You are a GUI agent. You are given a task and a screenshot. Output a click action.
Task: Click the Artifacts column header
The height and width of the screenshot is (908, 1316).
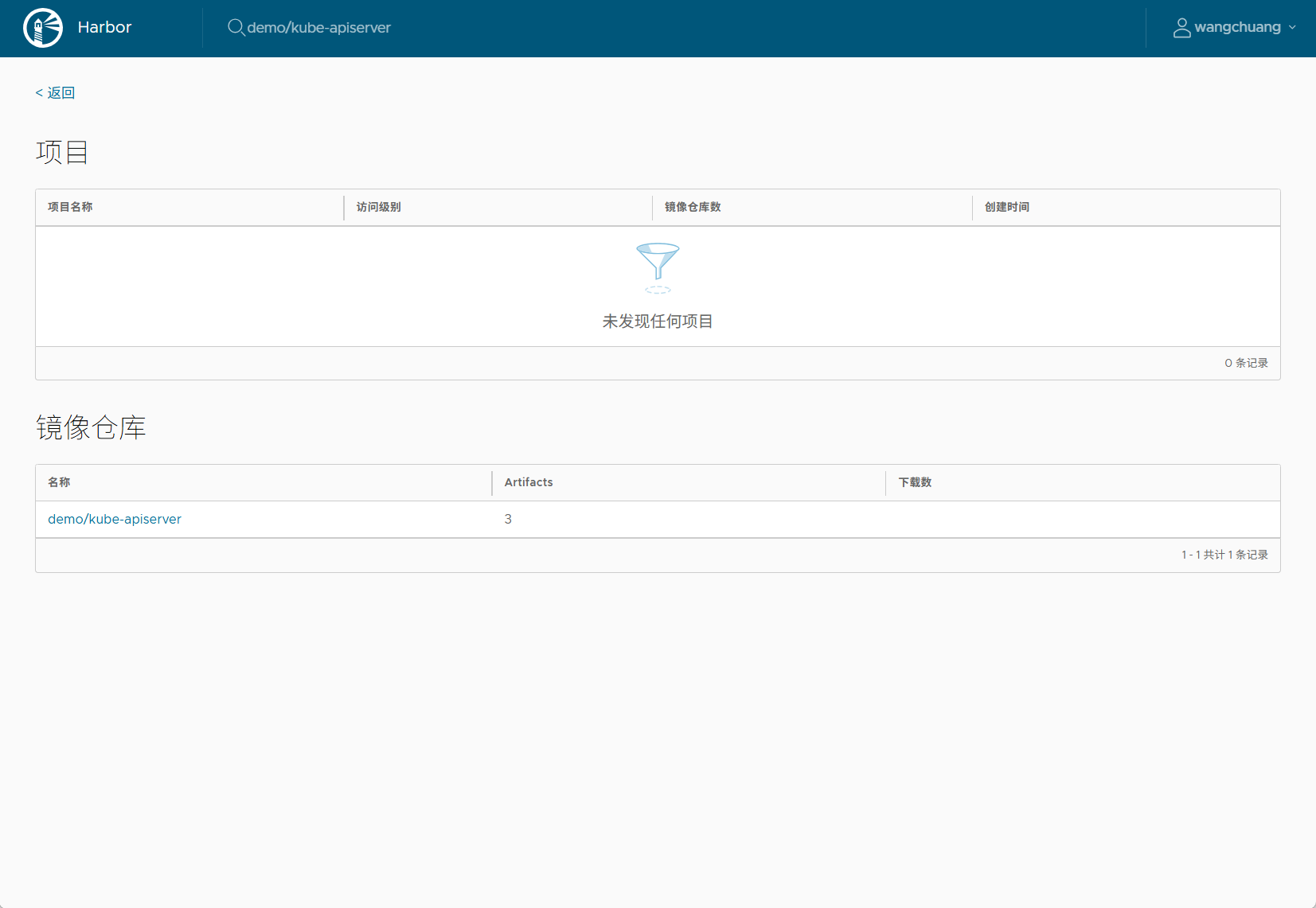tap(529, 482)
